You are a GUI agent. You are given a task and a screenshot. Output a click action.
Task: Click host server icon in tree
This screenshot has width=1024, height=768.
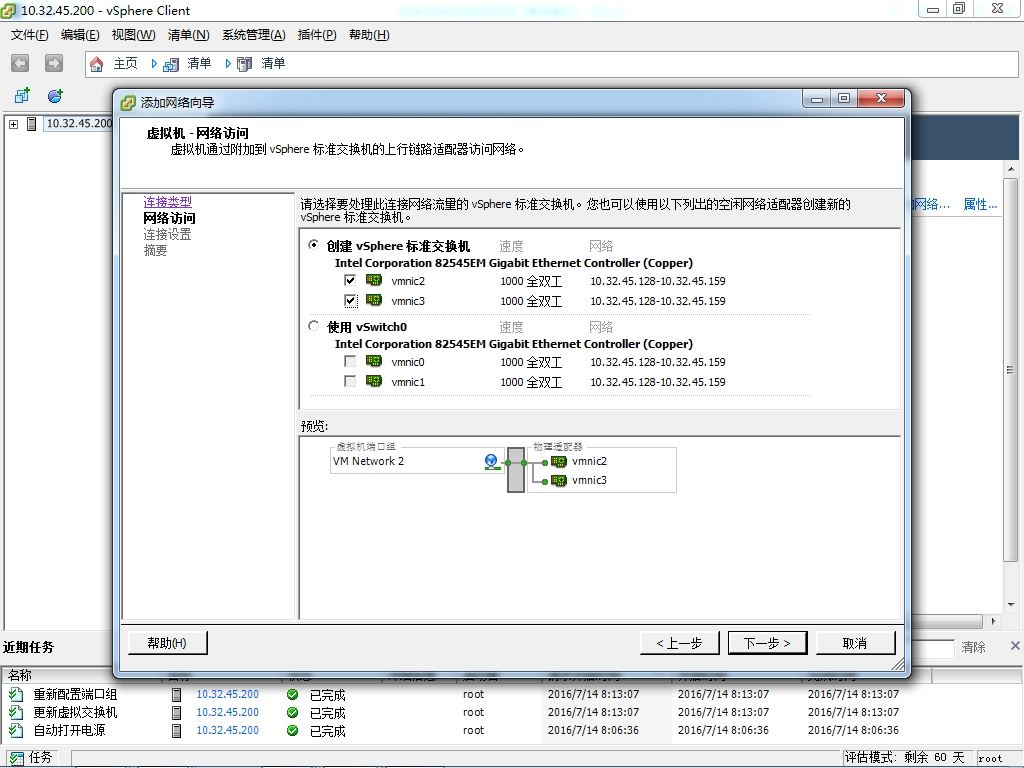click(x=31, y=123)
